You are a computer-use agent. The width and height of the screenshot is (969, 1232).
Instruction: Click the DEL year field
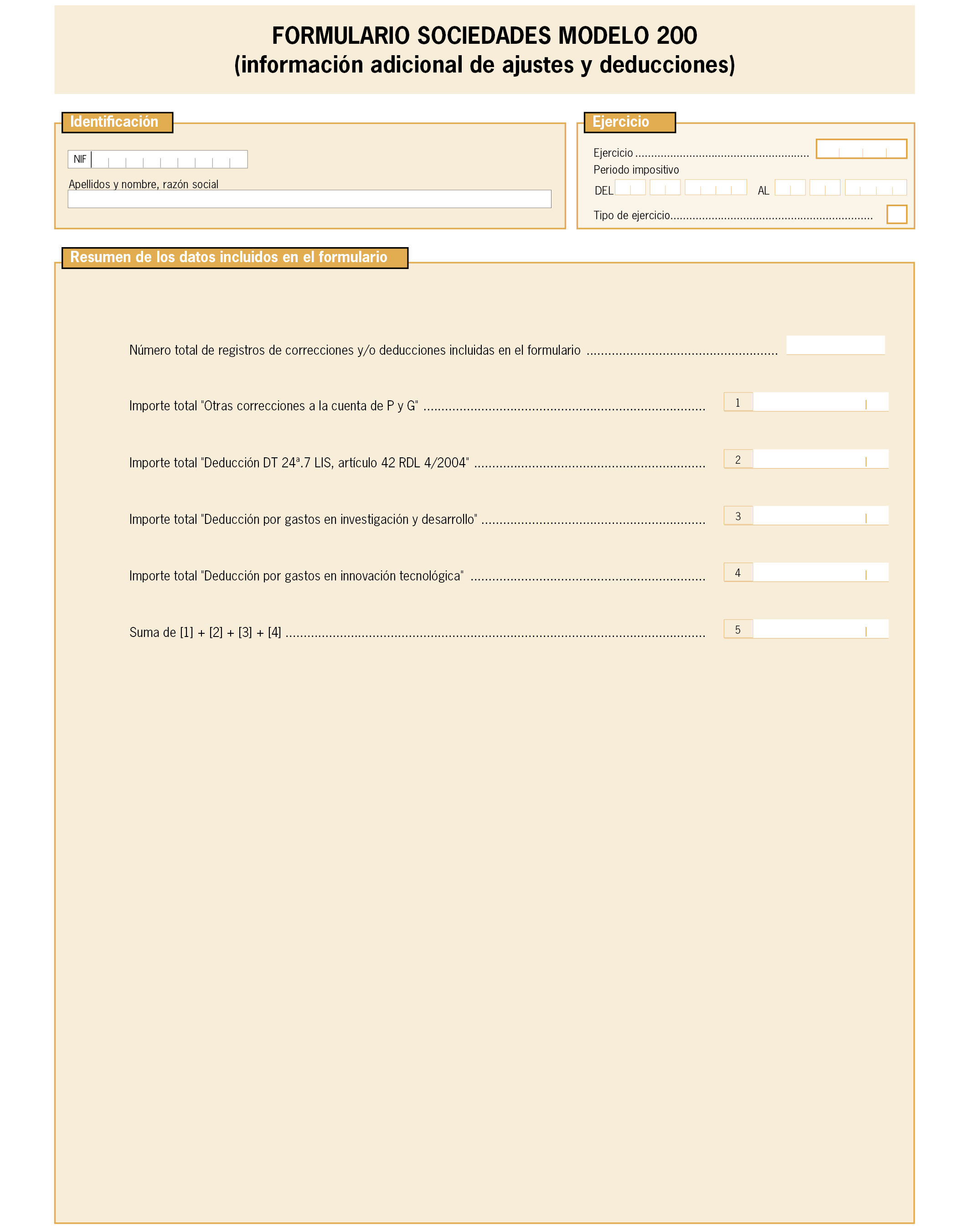pyautogui.click(x=716, y=187)
